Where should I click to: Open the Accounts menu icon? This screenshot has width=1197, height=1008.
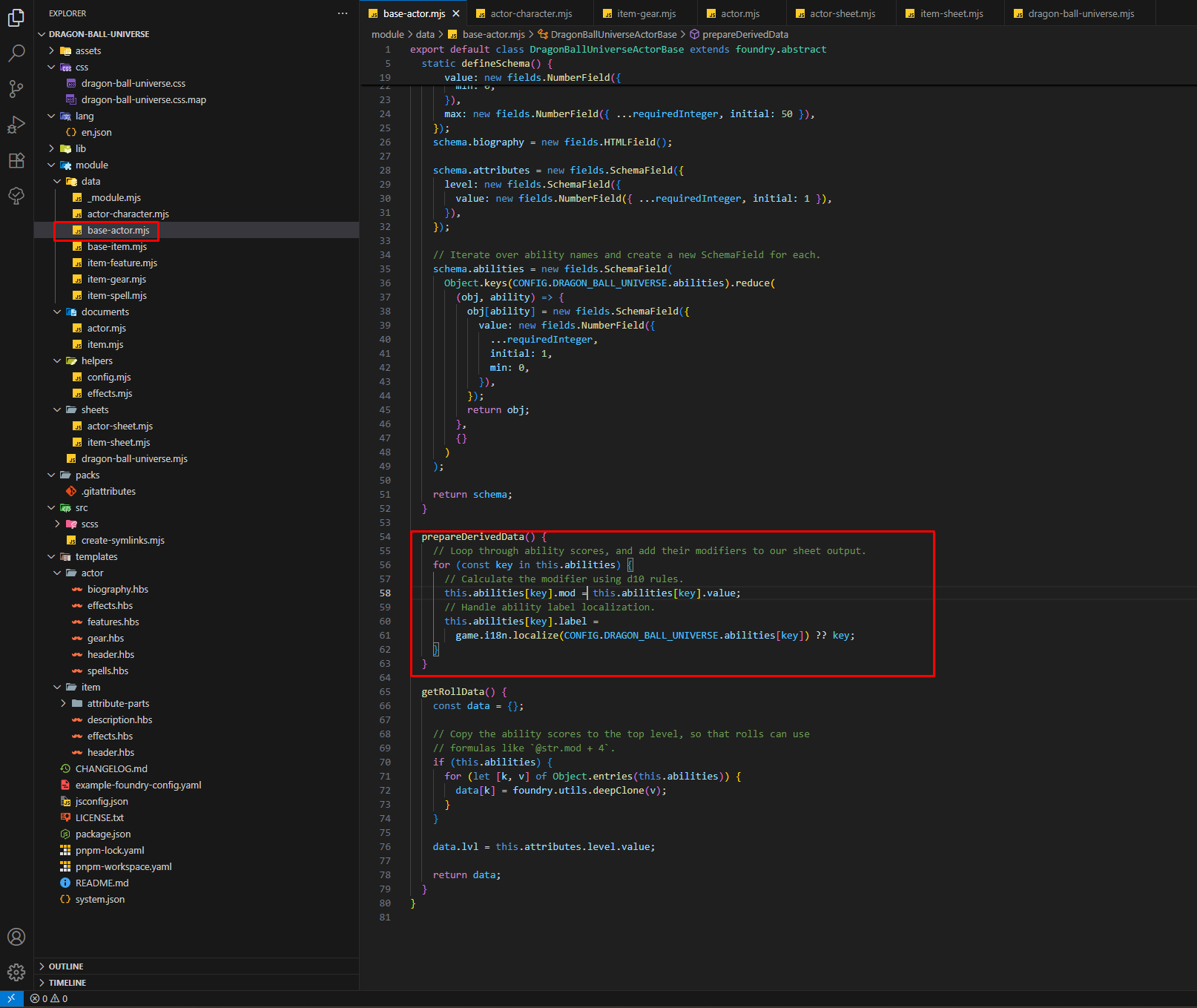[x=16, y=937]
